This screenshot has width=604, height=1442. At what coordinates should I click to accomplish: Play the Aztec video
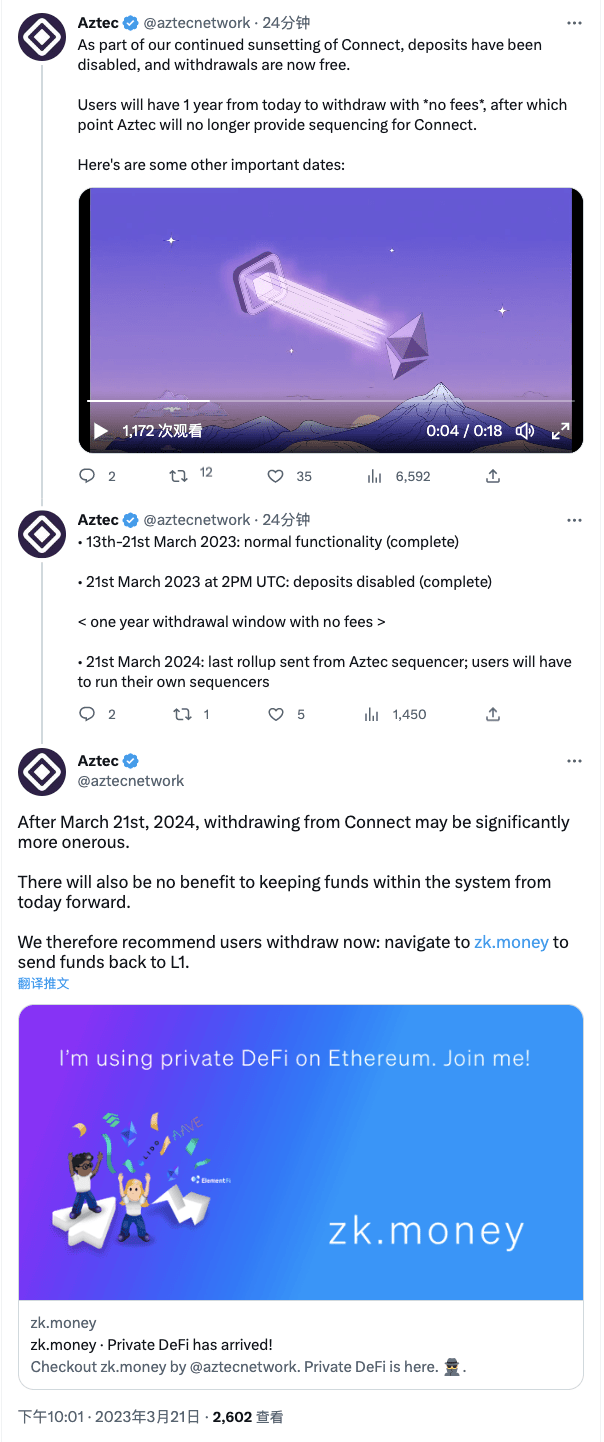(x=99, y=431)
